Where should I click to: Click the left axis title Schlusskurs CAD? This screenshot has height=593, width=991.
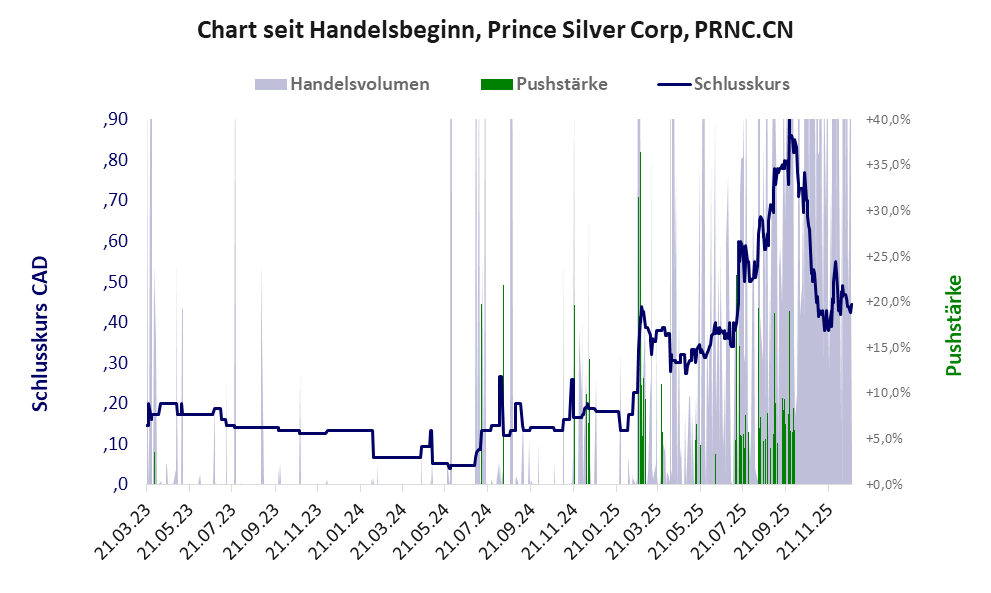click(x=40, y=333)
